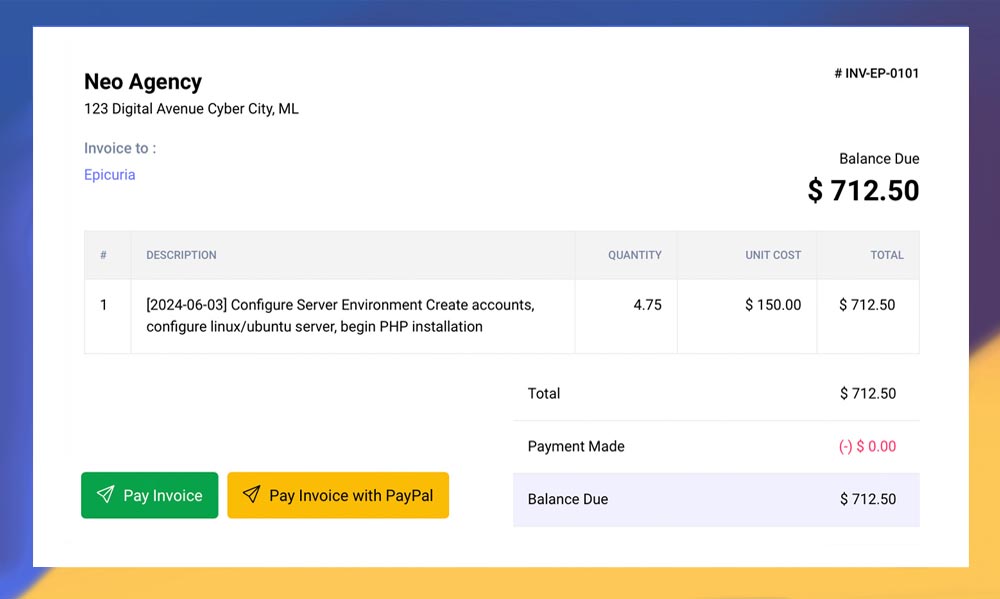Click the TOTAL column header
Viewport: 1000px width, 599px height.
886,255
